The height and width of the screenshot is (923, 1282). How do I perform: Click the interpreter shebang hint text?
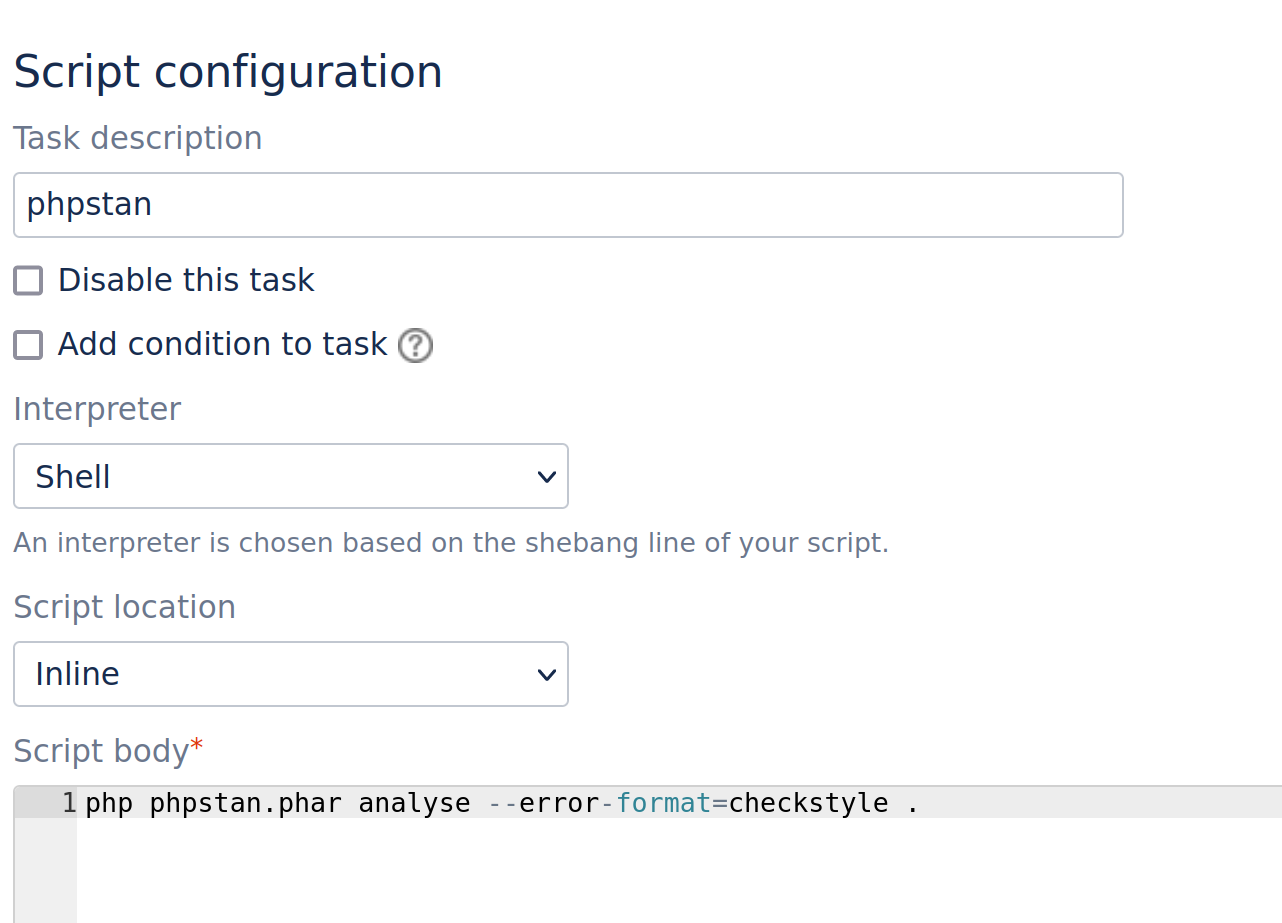pos(450,544)
